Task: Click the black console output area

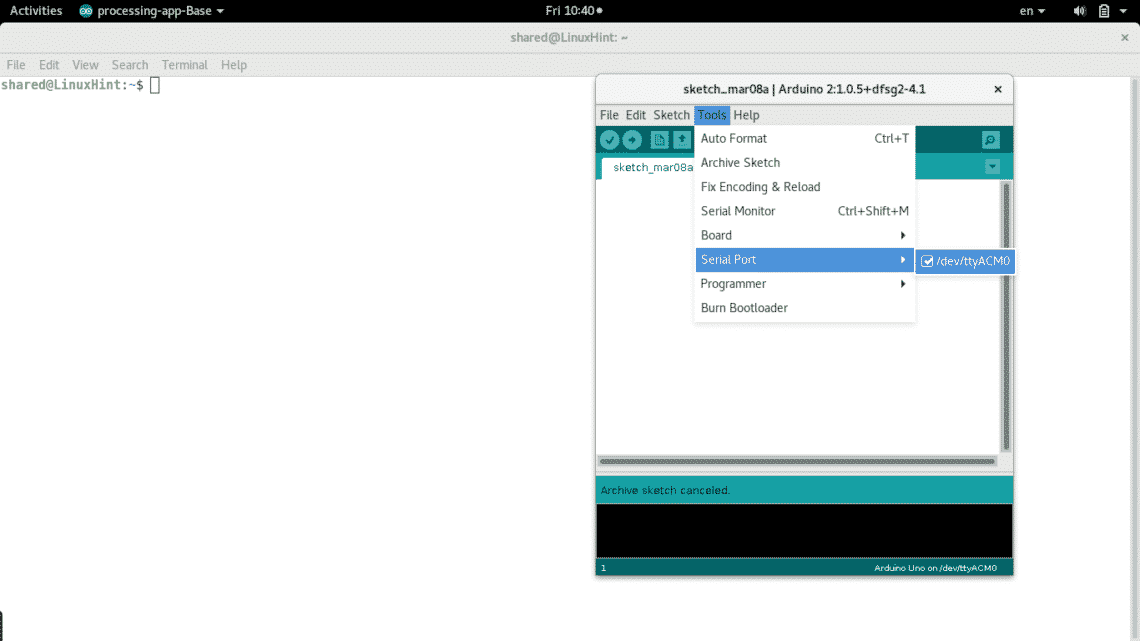Action: pyautogui.click(x=804, y=531)
